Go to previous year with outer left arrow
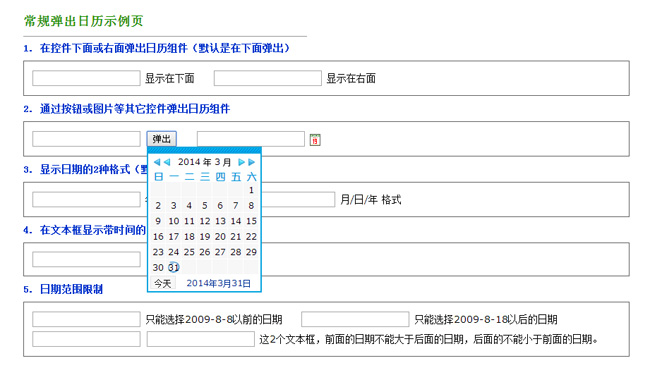 [x=157, y=162]
